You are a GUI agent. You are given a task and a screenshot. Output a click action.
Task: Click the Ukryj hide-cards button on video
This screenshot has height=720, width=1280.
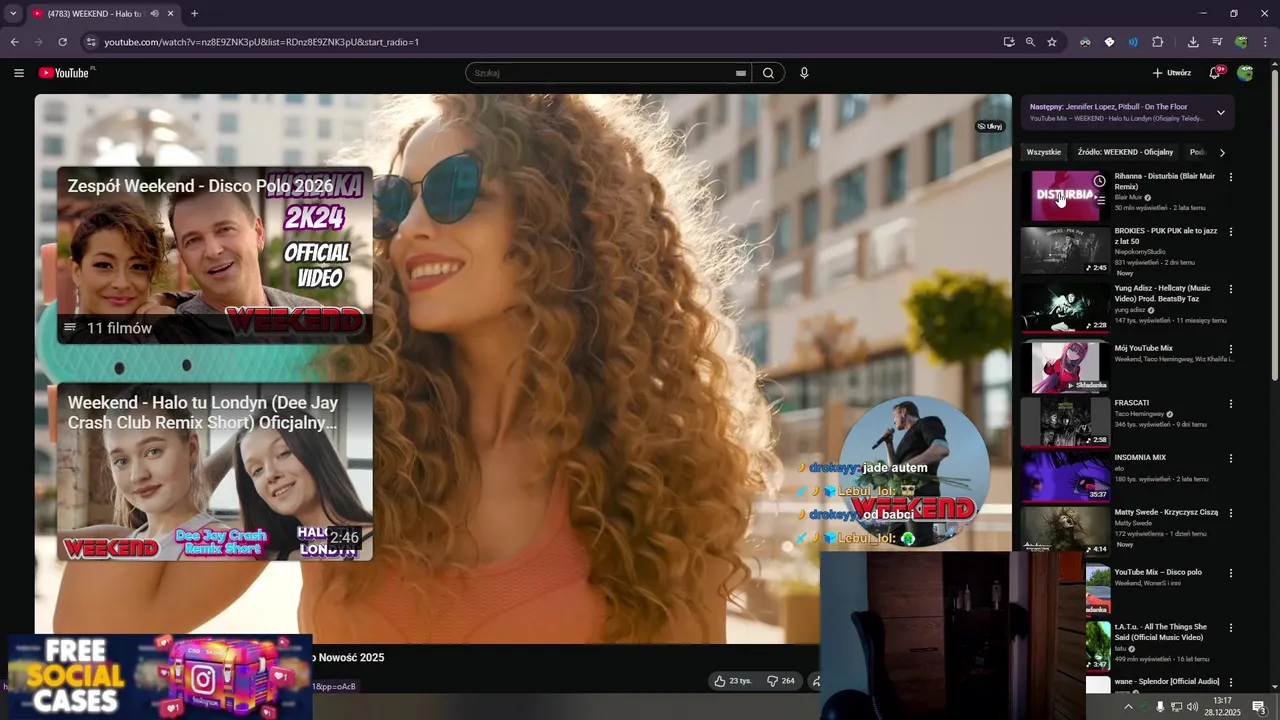pyautogui.click(x=990, y=126)
